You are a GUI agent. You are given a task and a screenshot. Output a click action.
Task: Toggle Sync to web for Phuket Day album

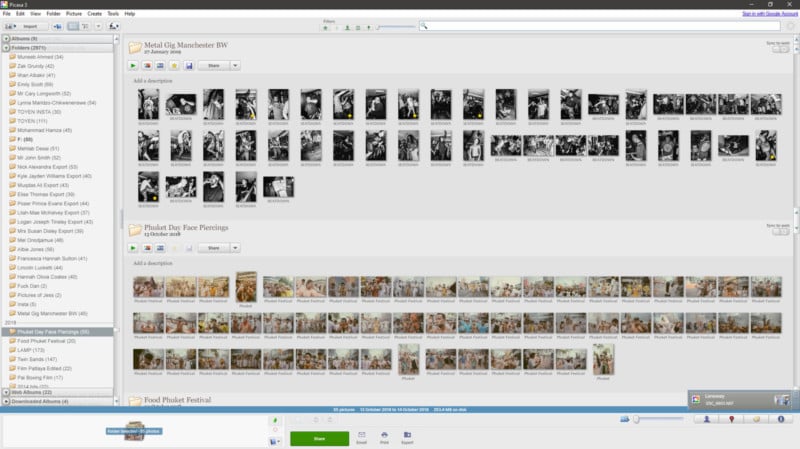pyautogui.click(x=780, y=232)
